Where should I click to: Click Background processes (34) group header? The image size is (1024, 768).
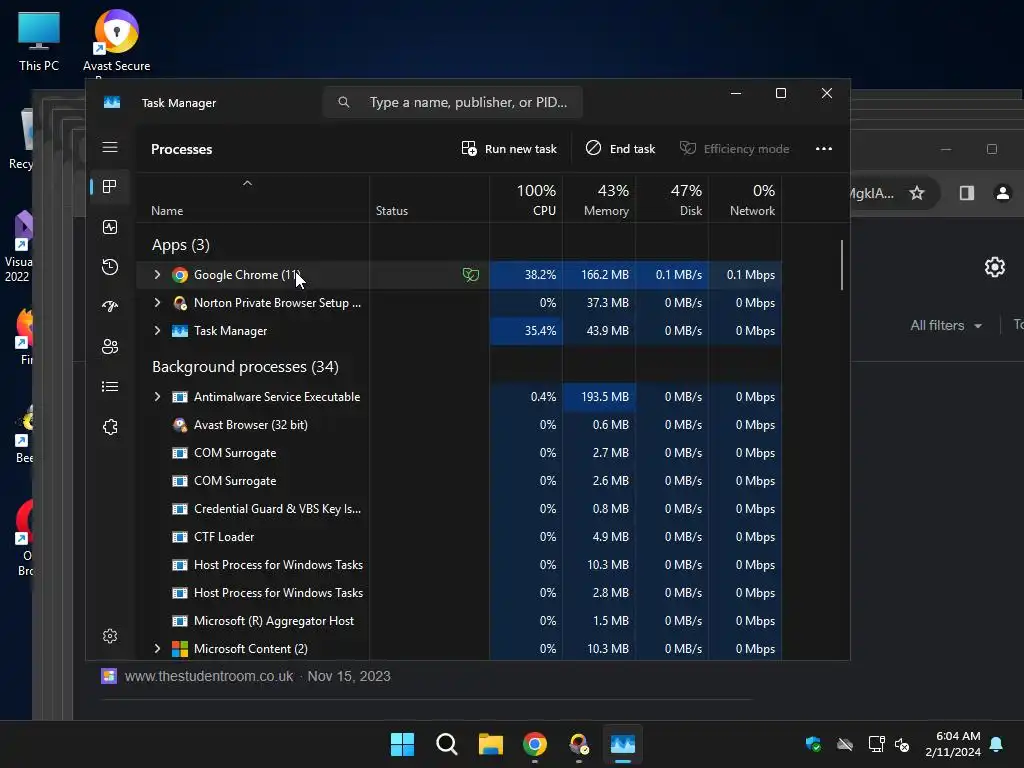point(246,367)
